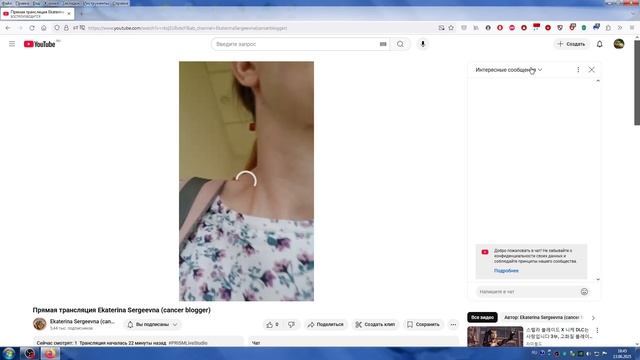Click the Windows Start button
Image resolution: width=640 pixels, height=360 pixels.
(x=9, y=353)
